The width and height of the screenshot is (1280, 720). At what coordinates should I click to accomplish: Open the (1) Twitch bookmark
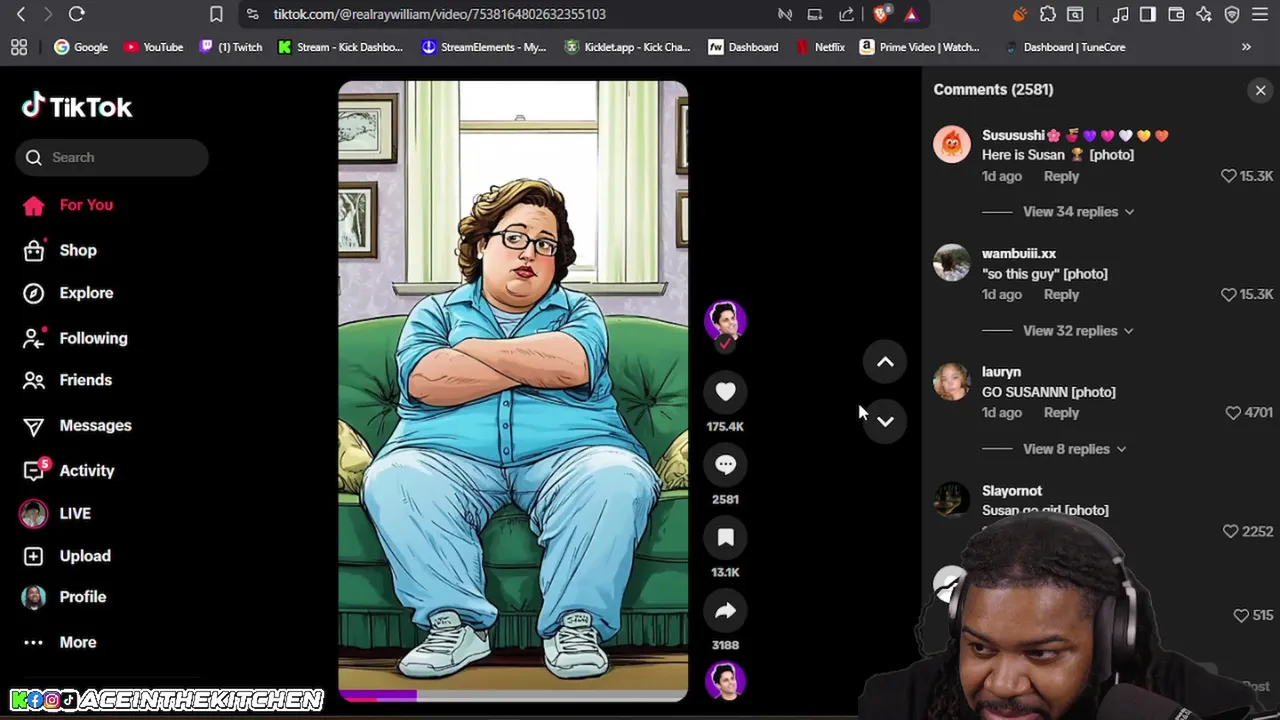(231, 47)
